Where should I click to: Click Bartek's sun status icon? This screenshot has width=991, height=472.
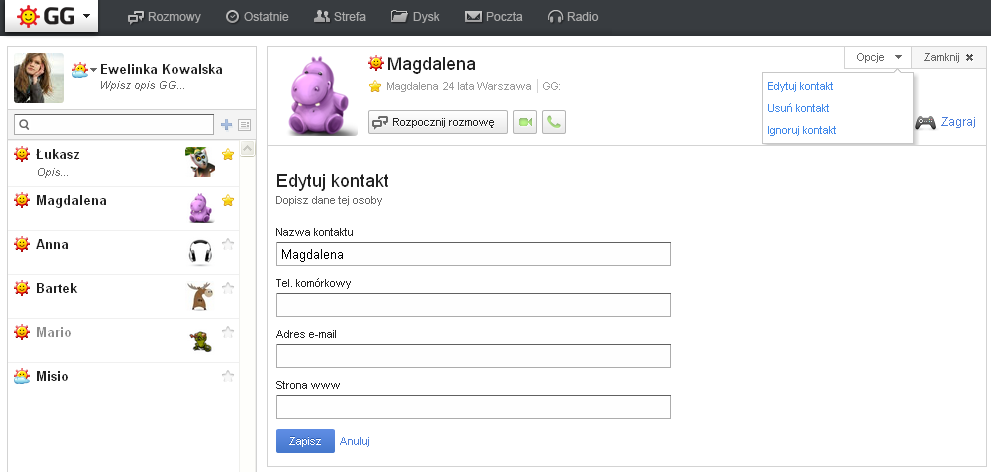coord(22,288)
